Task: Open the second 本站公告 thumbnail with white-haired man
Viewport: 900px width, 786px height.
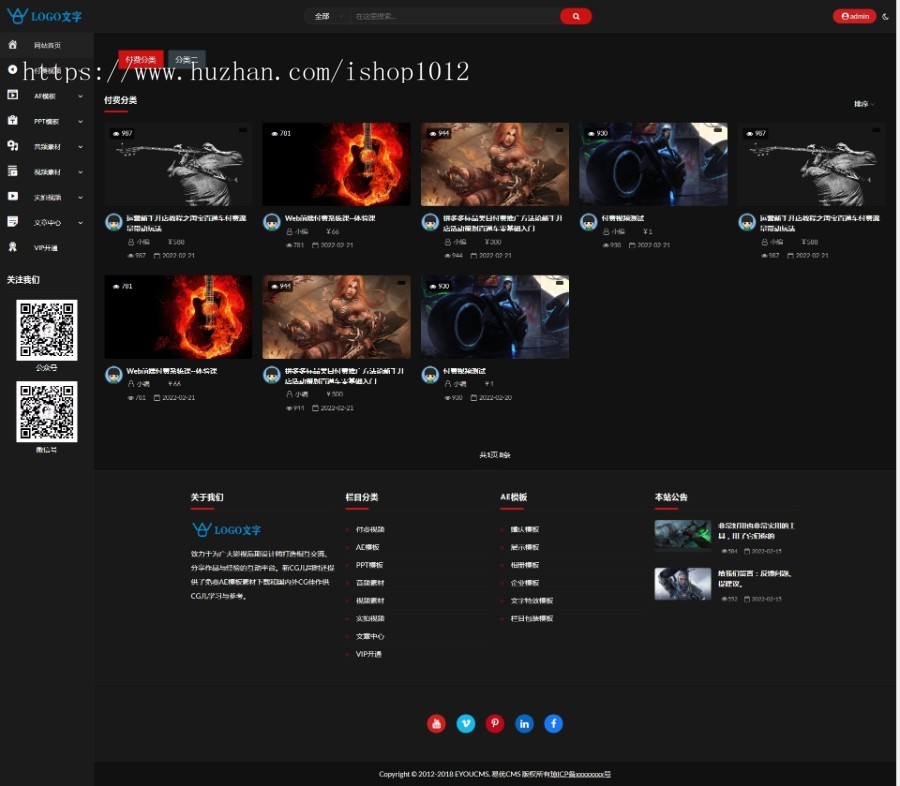Action: click(x=682, y=583)
